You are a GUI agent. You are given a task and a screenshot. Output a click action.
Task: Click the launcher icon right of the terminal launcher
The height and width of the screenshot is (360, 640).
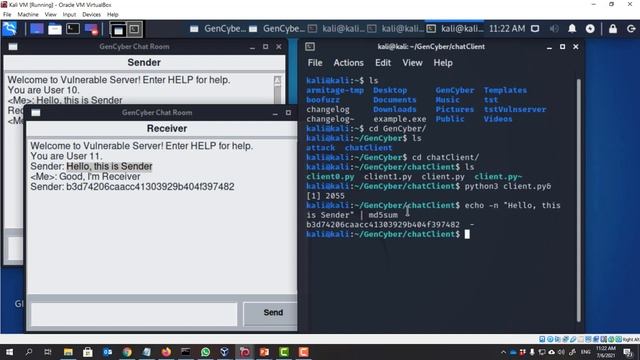tap(91, 29)
